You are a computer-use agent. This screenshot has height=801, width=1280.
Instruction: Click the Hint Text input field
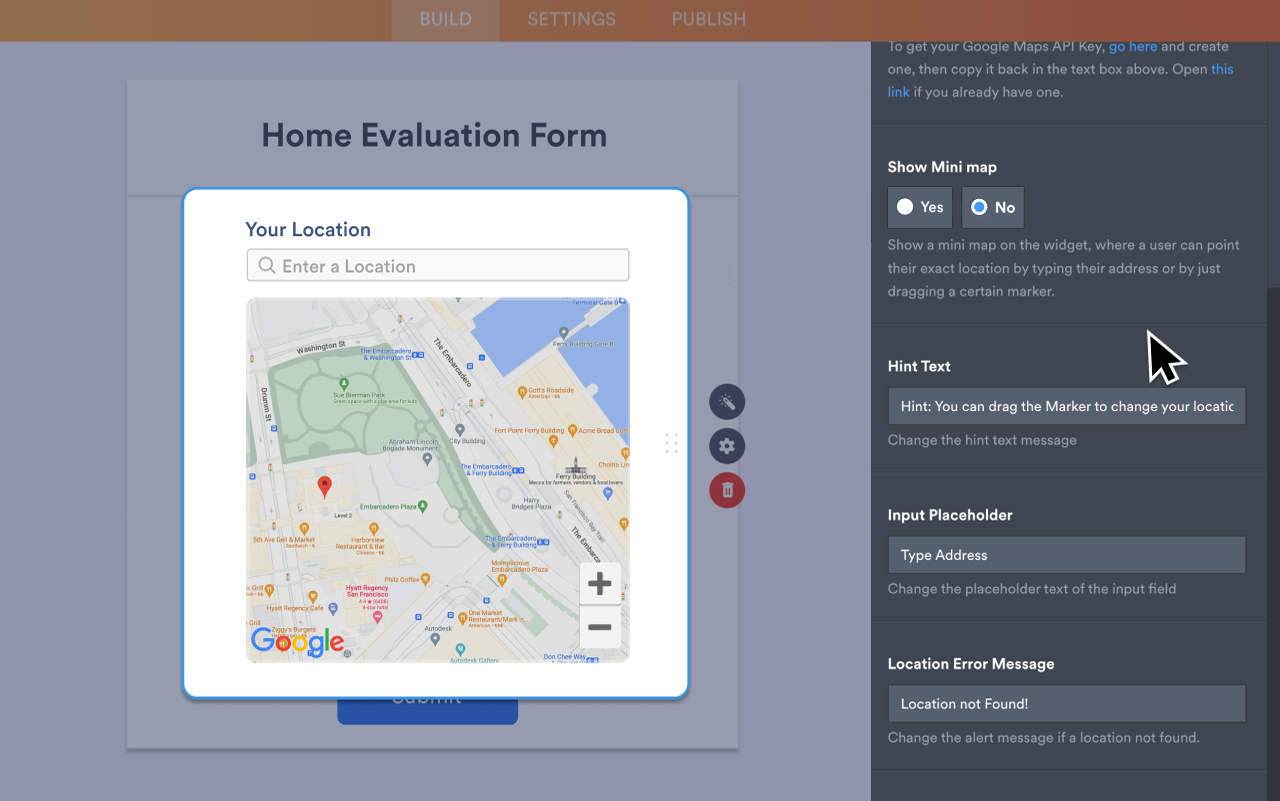(x=1066, y=406)
